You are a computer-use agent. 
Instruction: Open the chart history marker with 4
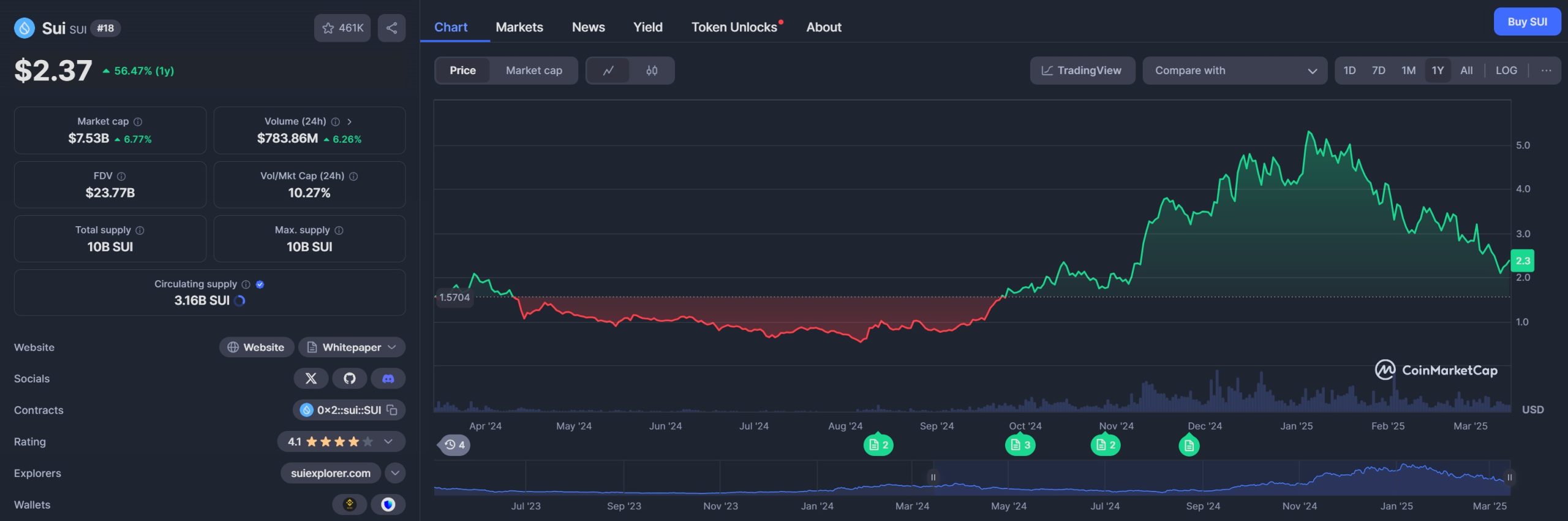pos(454,445)
